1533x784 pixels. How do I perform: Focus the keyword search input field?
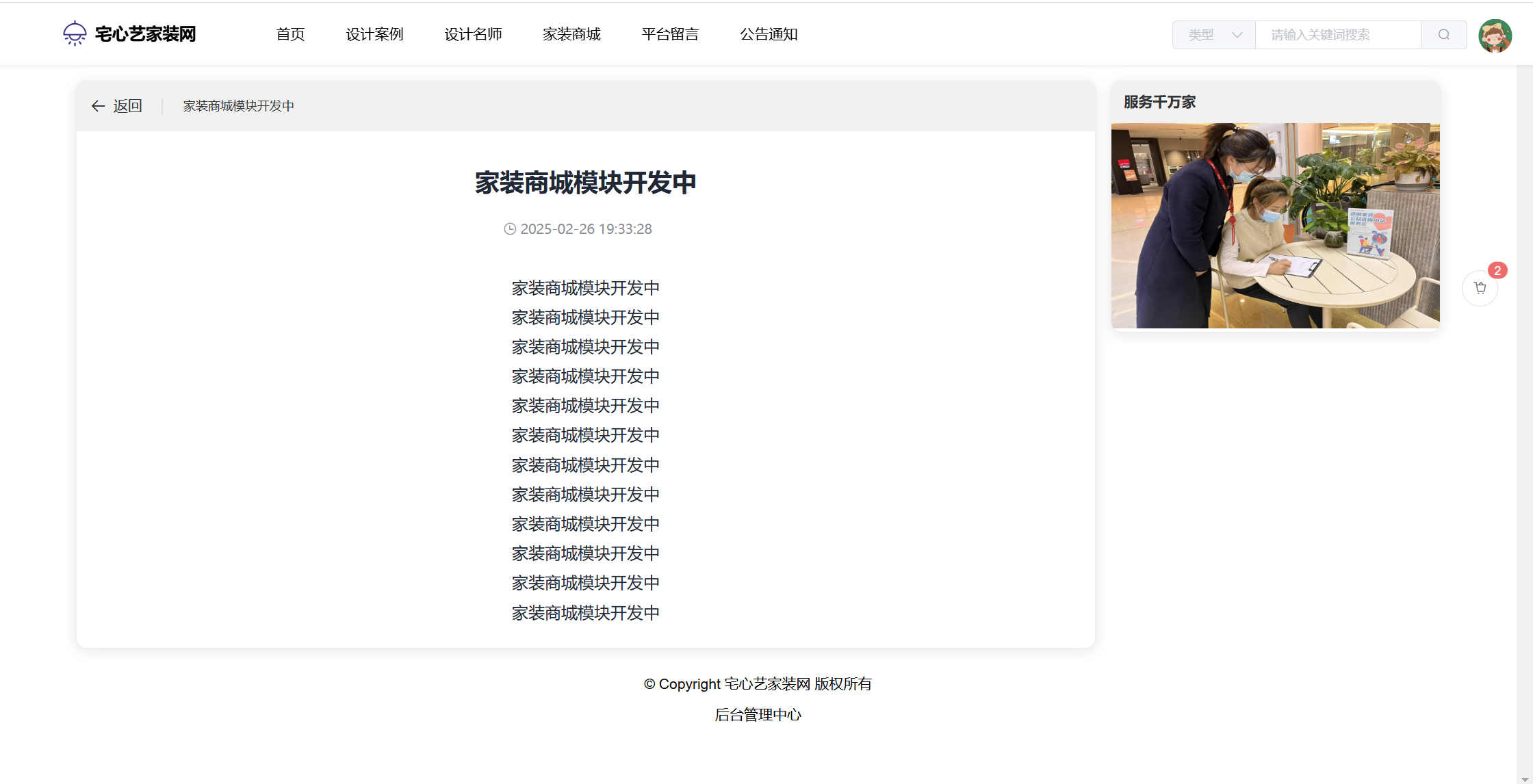click(1338, 35)
